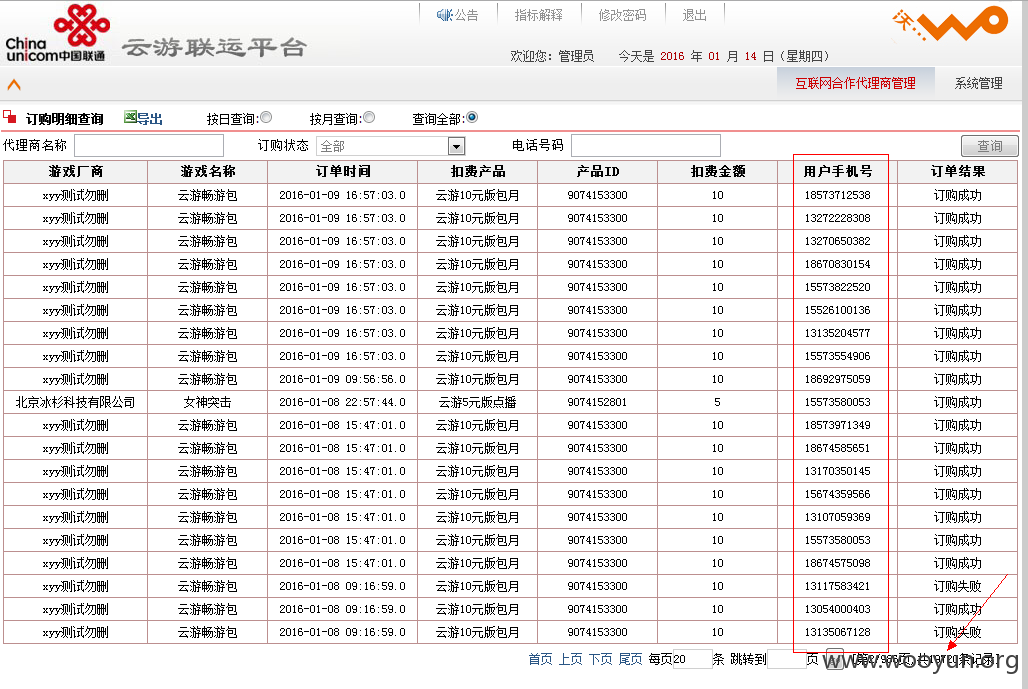
Task: Click the 订单结果 column header
Action: pyautogui.click(x=958, y=172)
